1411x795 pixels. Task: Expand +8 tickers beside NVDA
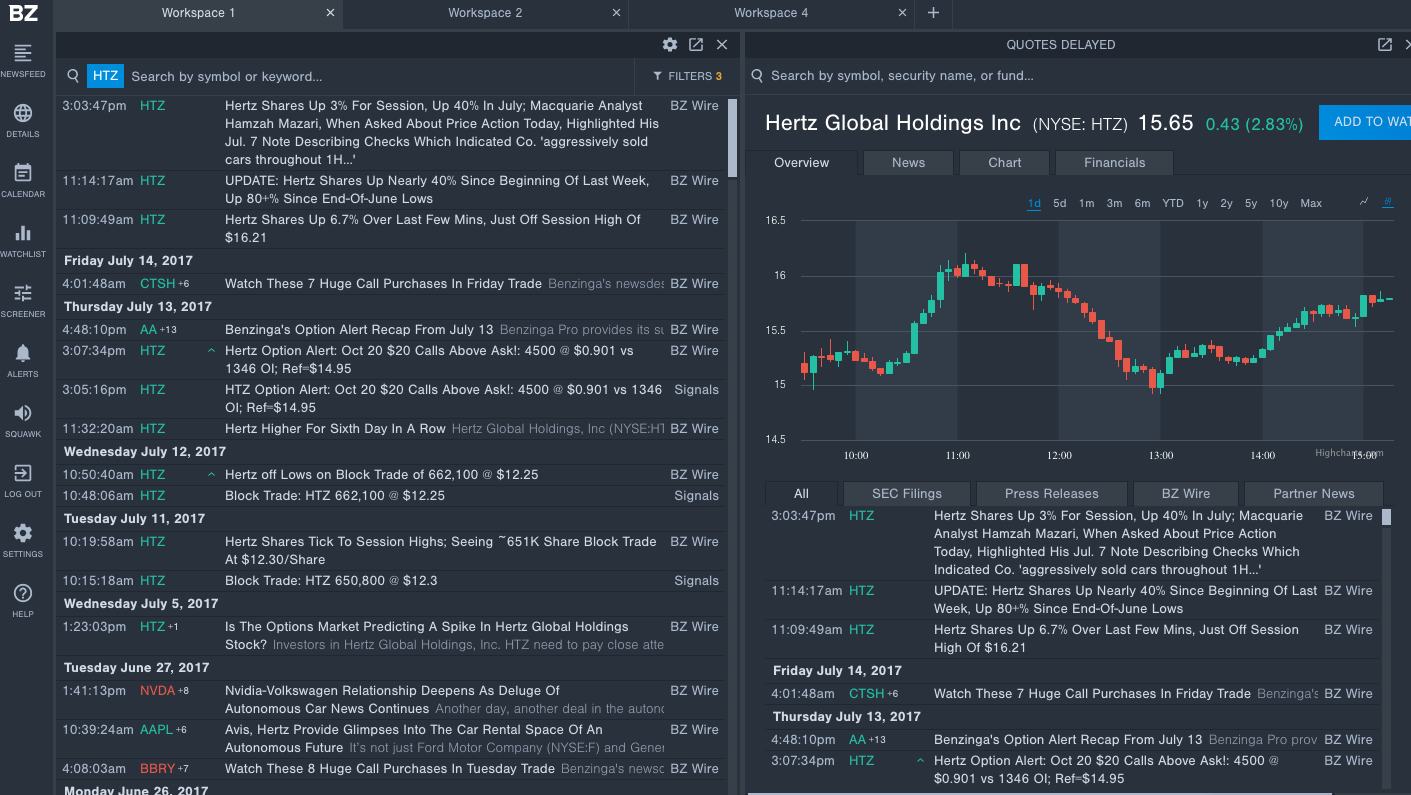click(x=184, y=691)
